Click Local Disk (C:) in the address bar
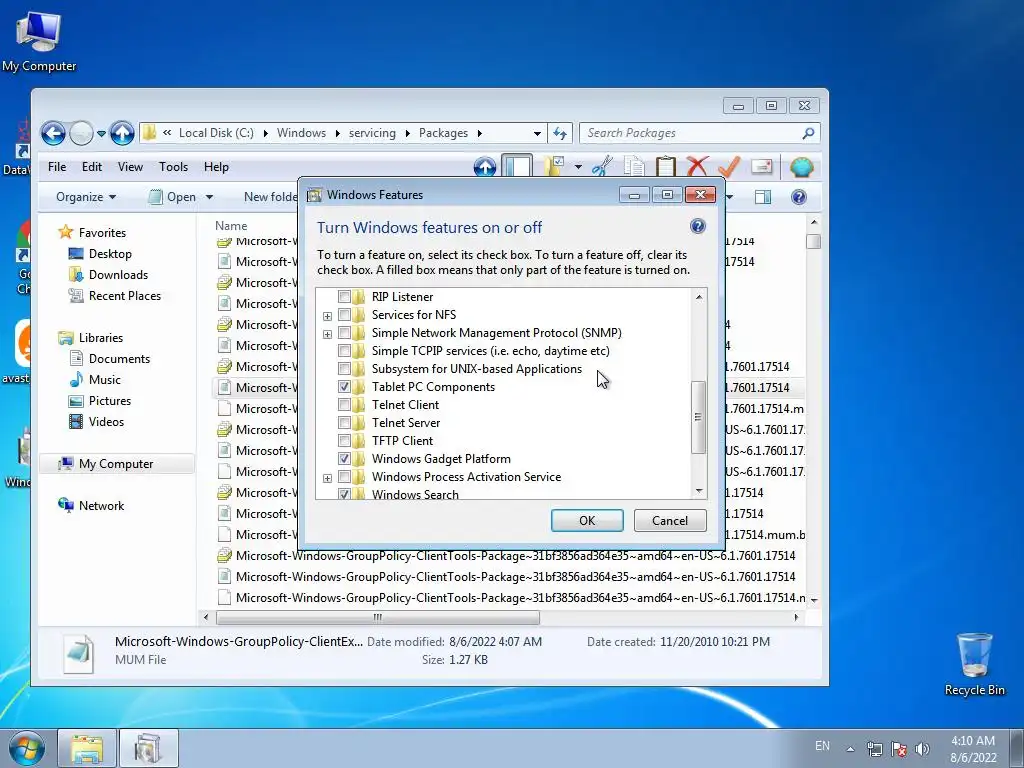This screenshot has width=1024, height=768. (216, 133)
